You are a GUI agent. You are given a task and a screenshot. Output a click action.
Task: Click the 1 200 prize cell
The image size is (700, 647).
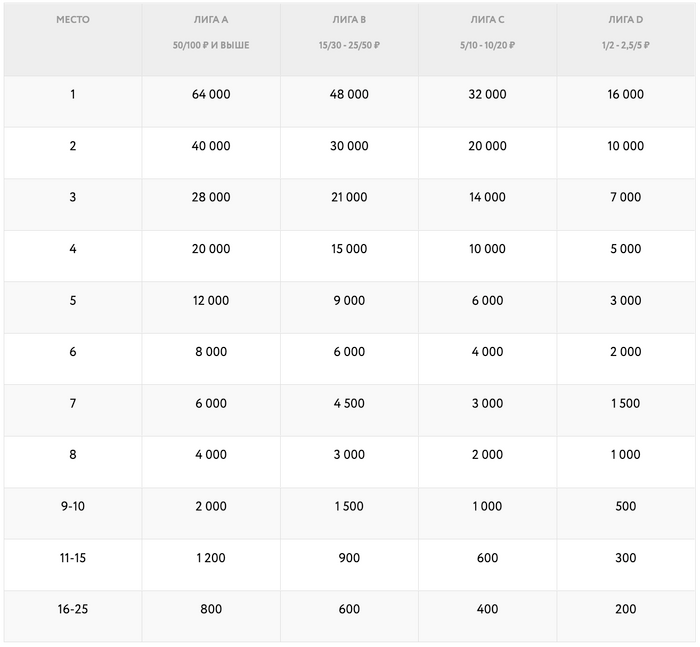(210, 558)
